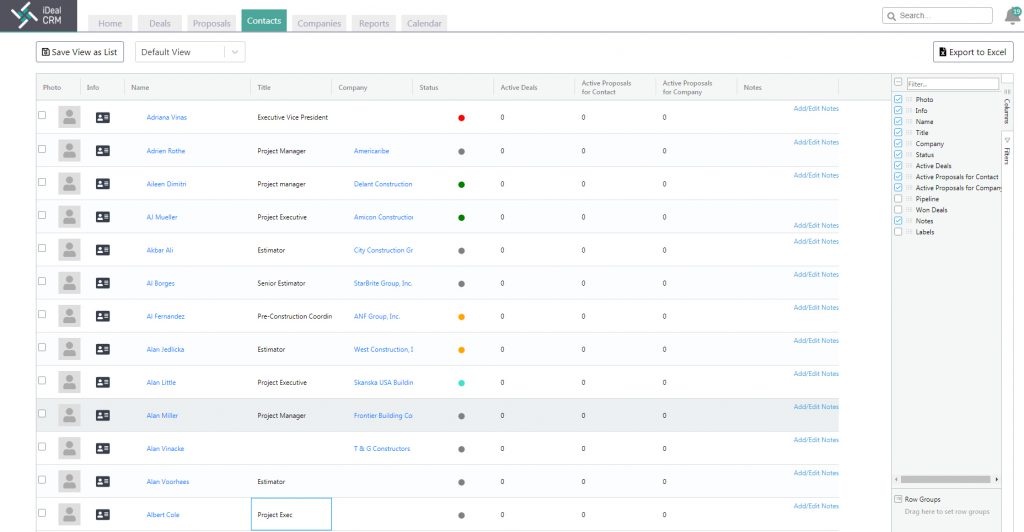Open contact card icon for Alan Vinacke
This screenshot has height=532, width=1024.
click(x=103, y=448)
